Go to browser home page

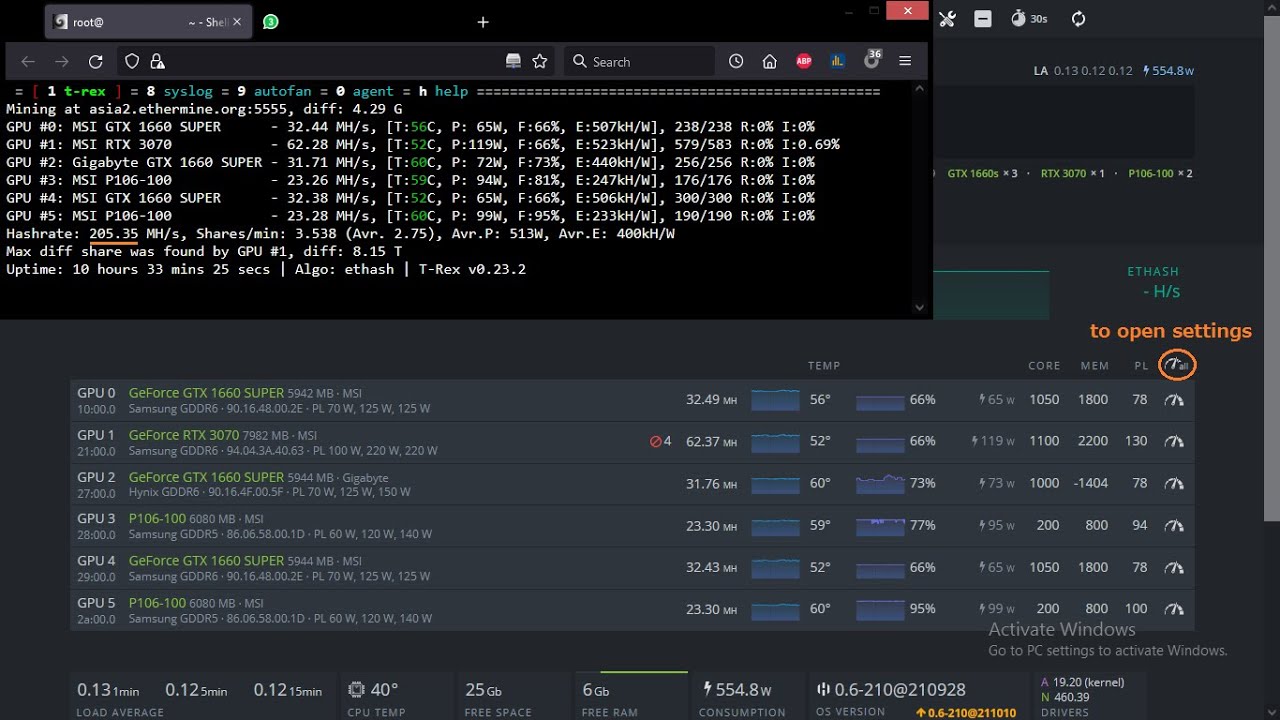click(770, 61)
